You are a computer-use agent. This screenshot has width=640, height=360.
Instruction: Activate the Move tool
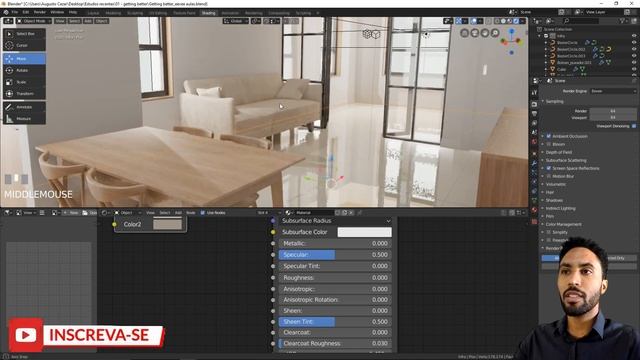point(24,59)
